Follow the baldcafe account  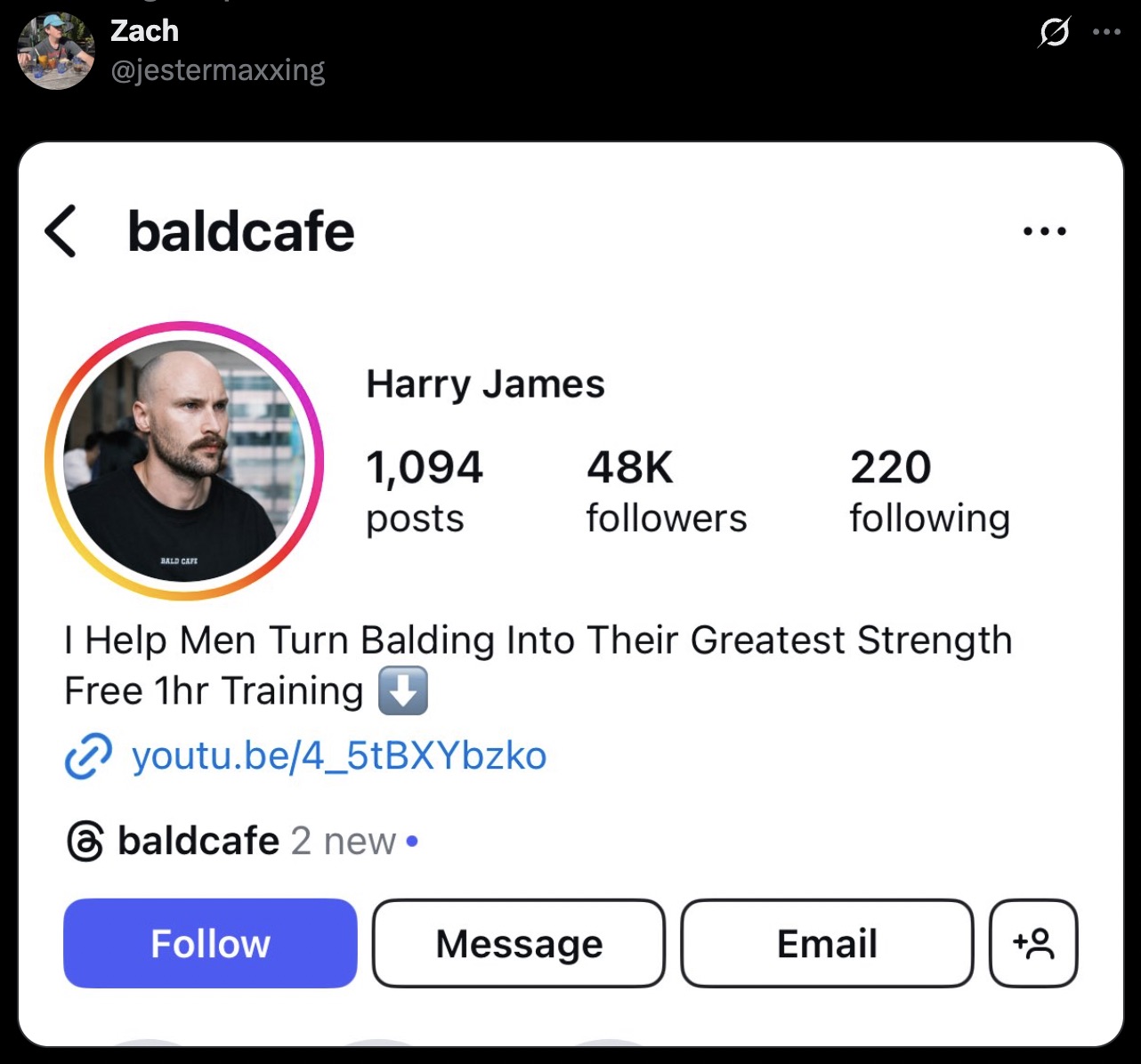click(210, 943)
